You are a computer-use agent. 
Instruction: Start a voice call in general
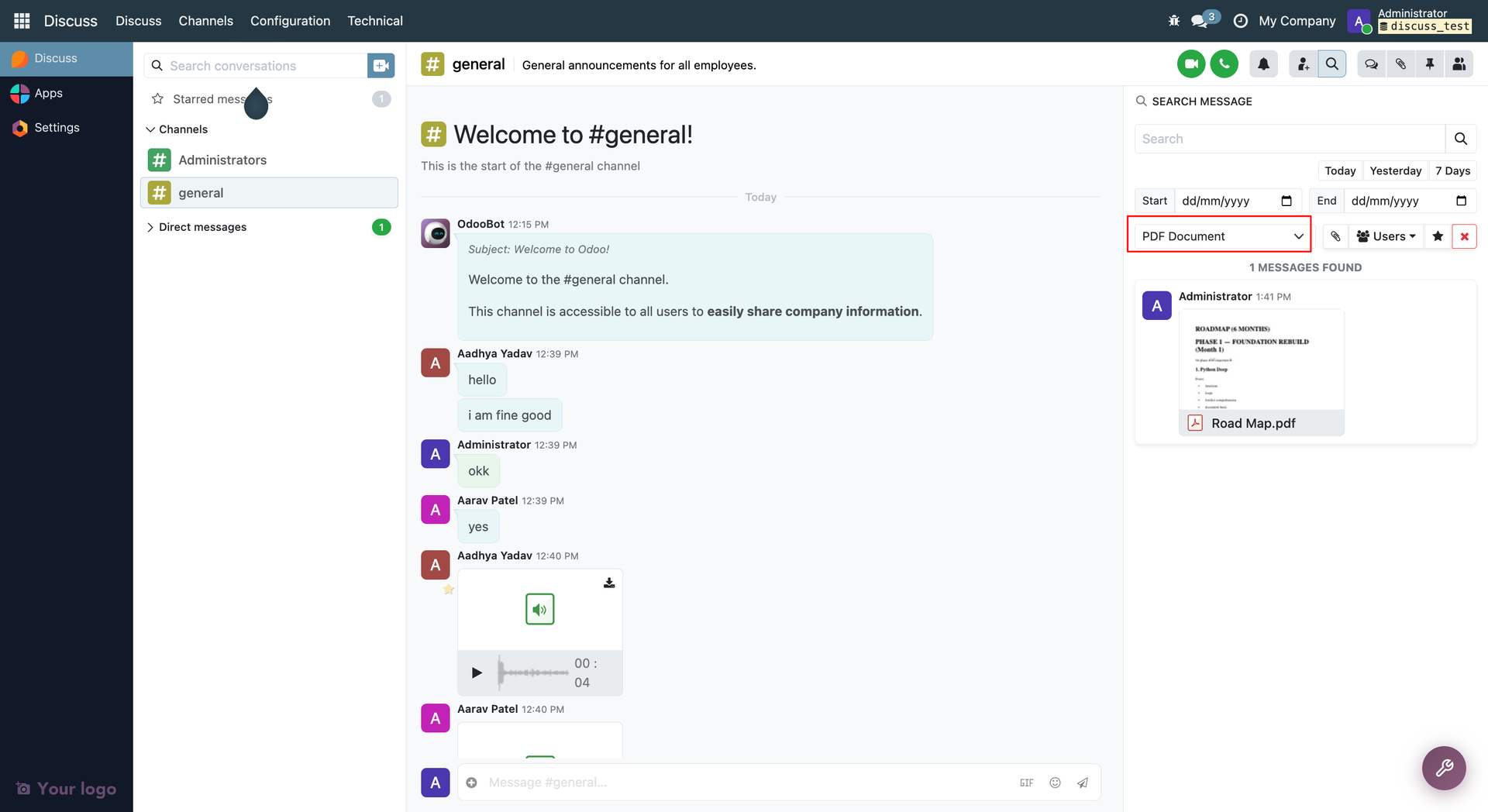click(x=1224, y=64)
